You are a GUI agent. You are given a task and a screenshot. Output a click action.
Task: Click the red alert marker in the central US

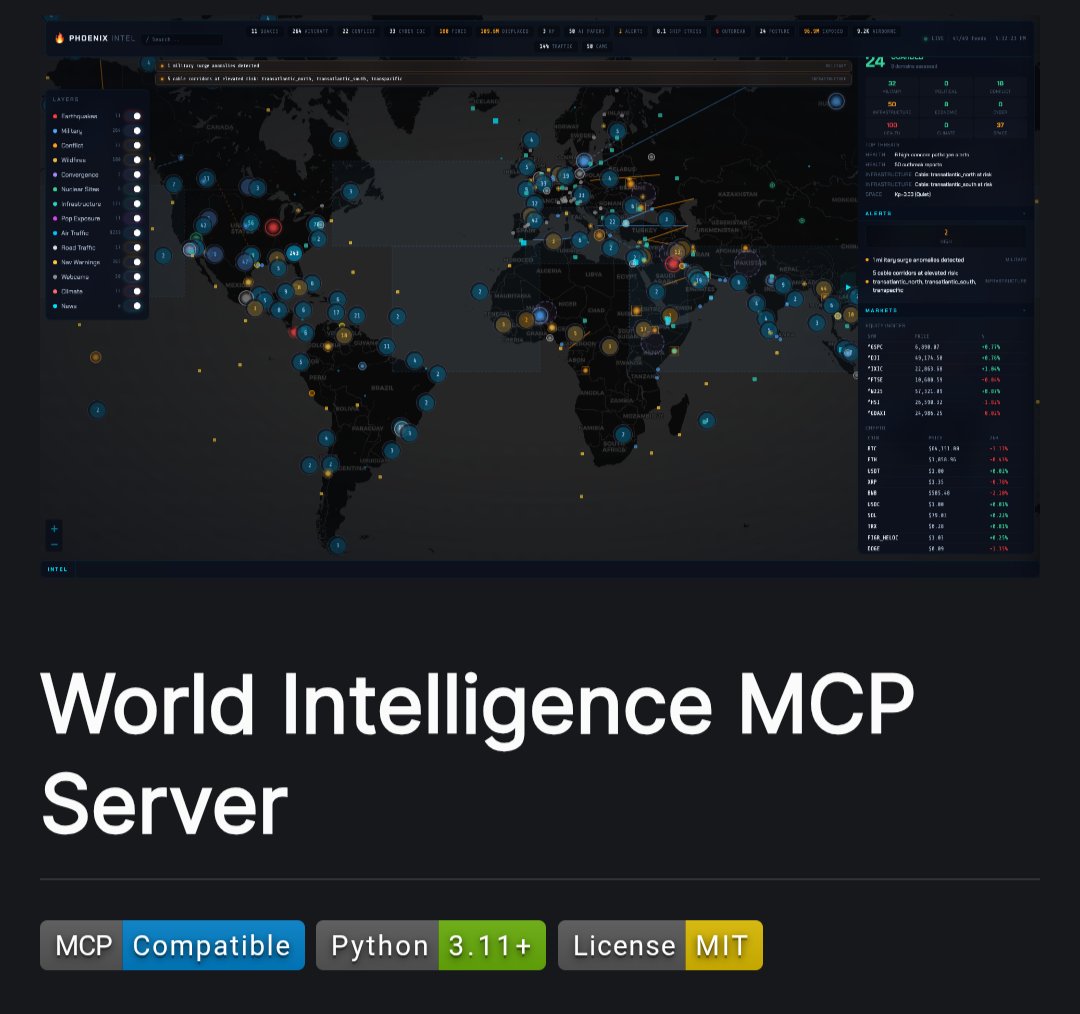pos(273,227)
